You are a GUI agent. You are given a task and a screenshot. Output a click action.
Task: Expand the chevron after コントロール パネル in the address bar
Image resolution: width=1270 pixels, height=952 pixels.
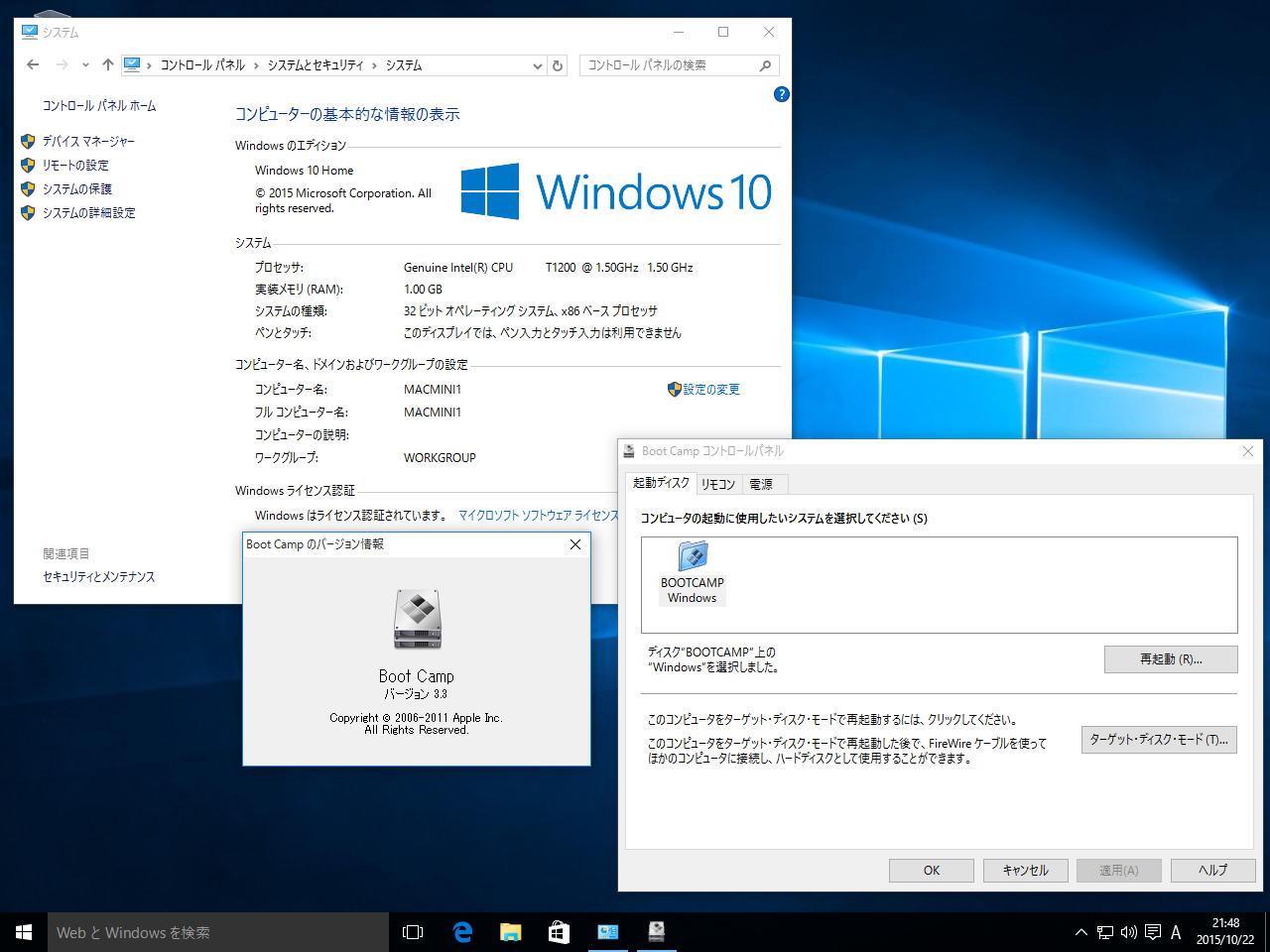[256, 65]
